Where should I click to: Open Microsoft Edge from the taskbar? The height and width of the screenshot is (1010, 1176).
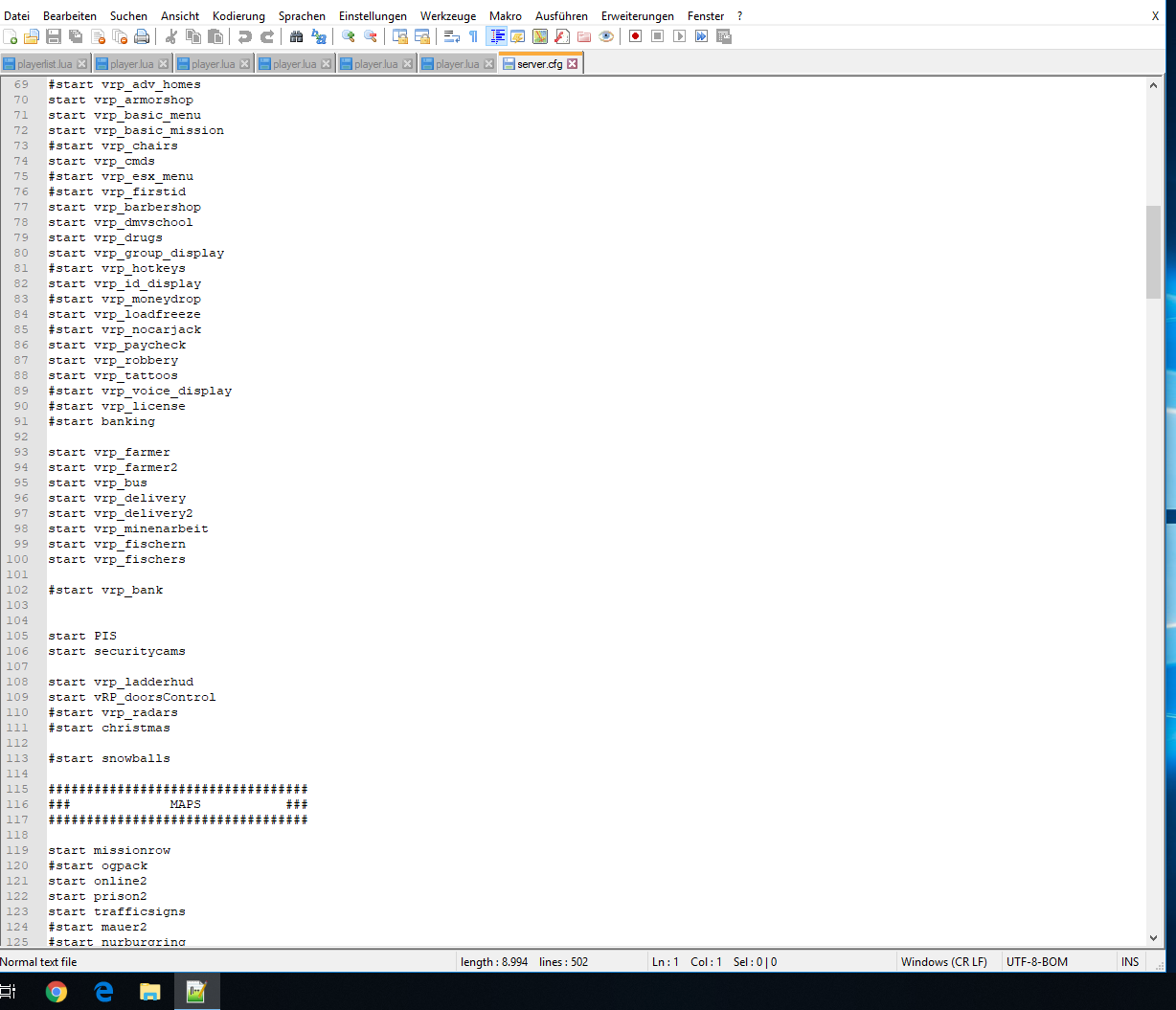103,992
